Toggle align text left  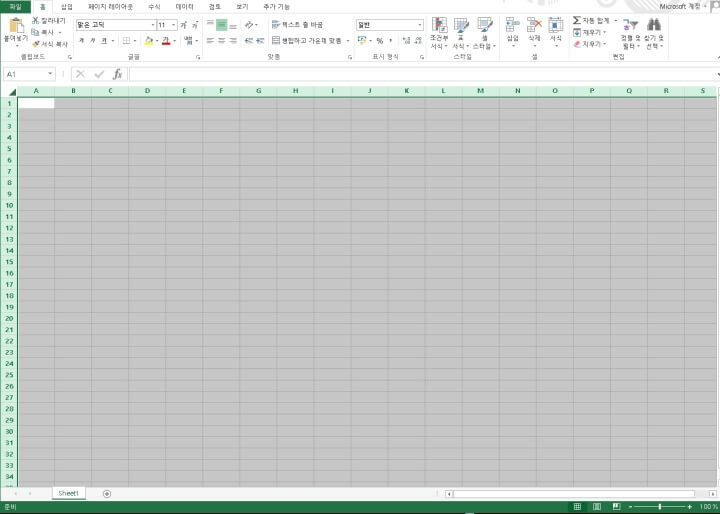point(210,41)
